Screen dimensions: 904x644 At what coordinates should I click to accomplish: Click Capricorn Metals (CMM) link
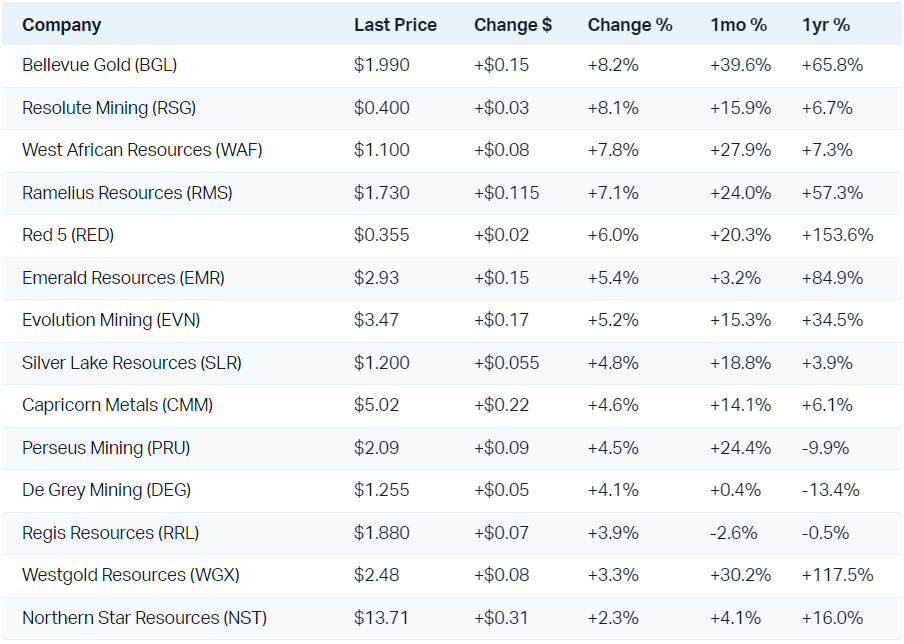coord(117,405)
